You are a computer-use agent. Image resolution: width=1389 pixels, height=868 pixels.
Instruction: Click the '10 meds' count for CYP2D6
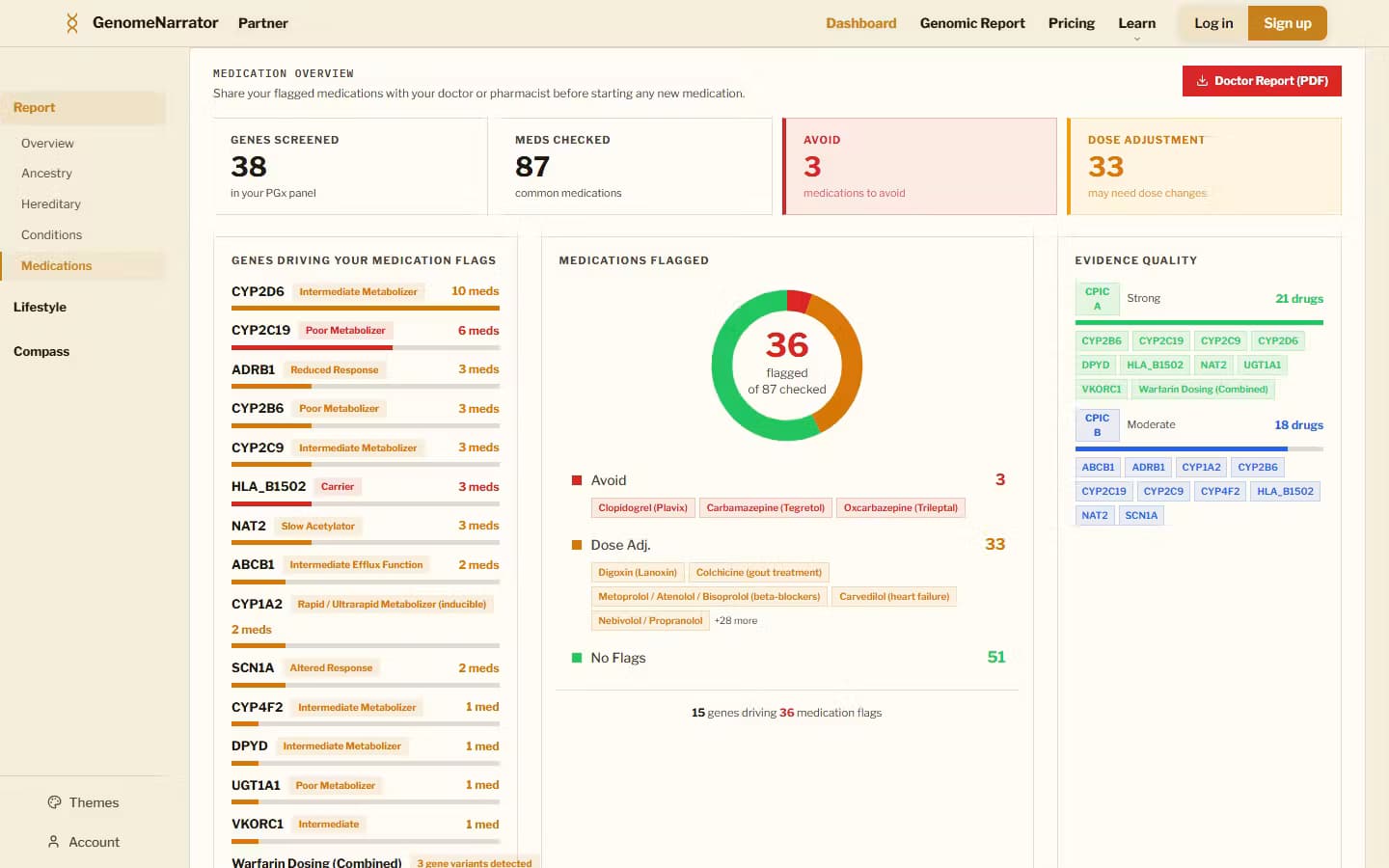pyautogui.click(x=476, y=291)
